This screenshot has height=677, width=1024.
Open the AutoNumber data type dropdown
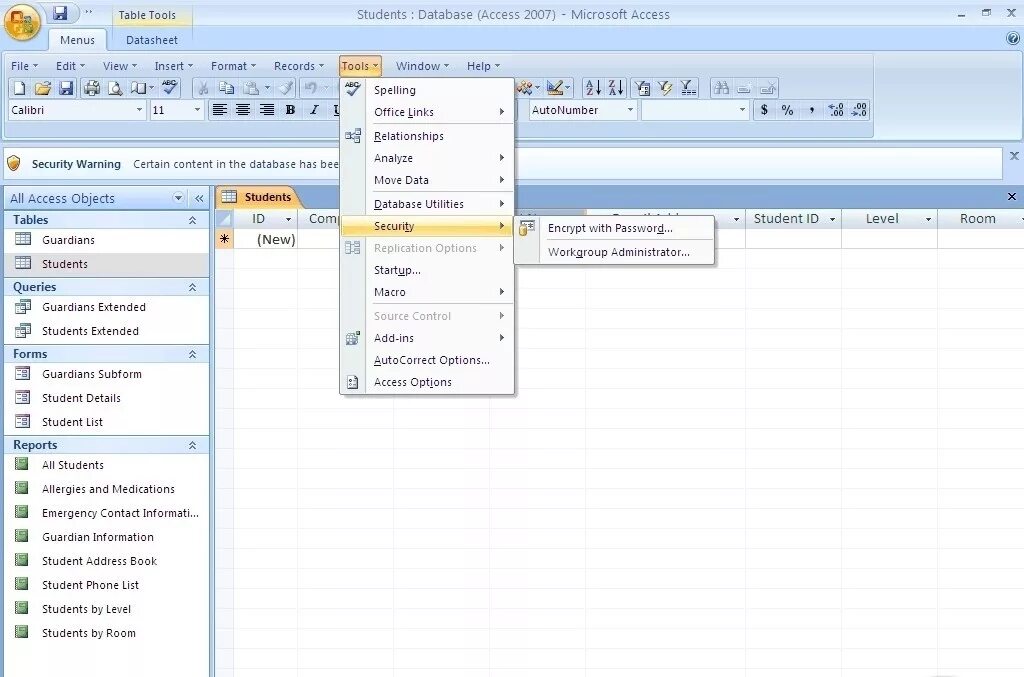[x=630, y=110]
